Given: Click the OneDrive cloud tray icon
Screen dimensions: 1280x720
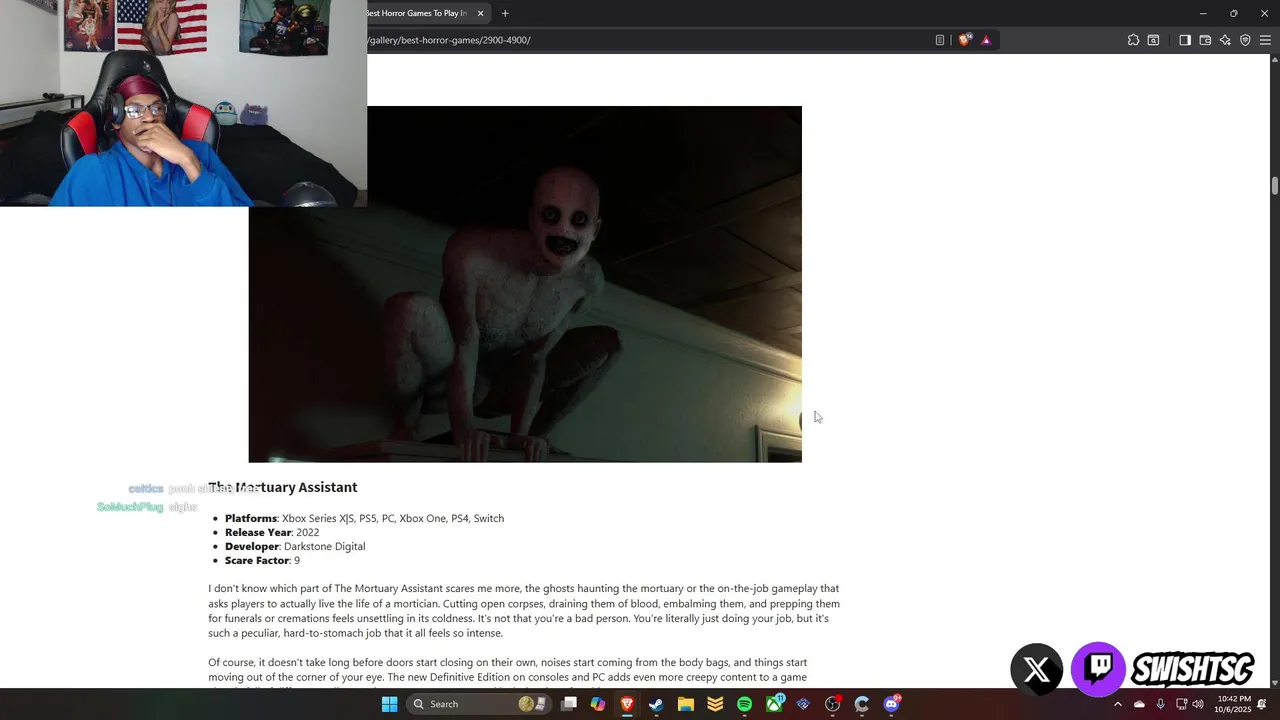Looking at the screenshot, I should [1139, 704].
